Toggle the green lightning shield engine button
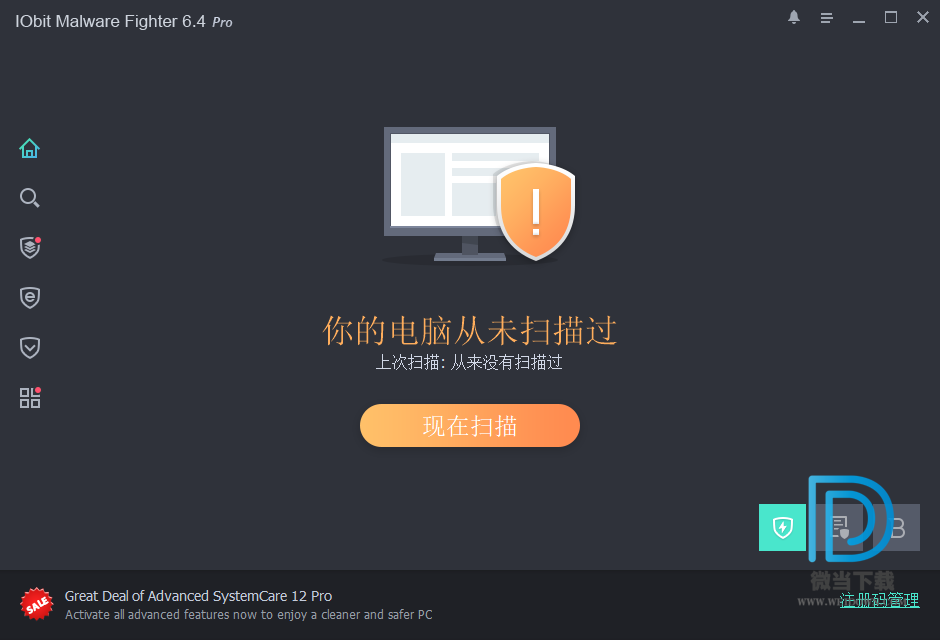The height and width of the screenshot is (640, 940). pyautogui.click(x=782, y=527)
